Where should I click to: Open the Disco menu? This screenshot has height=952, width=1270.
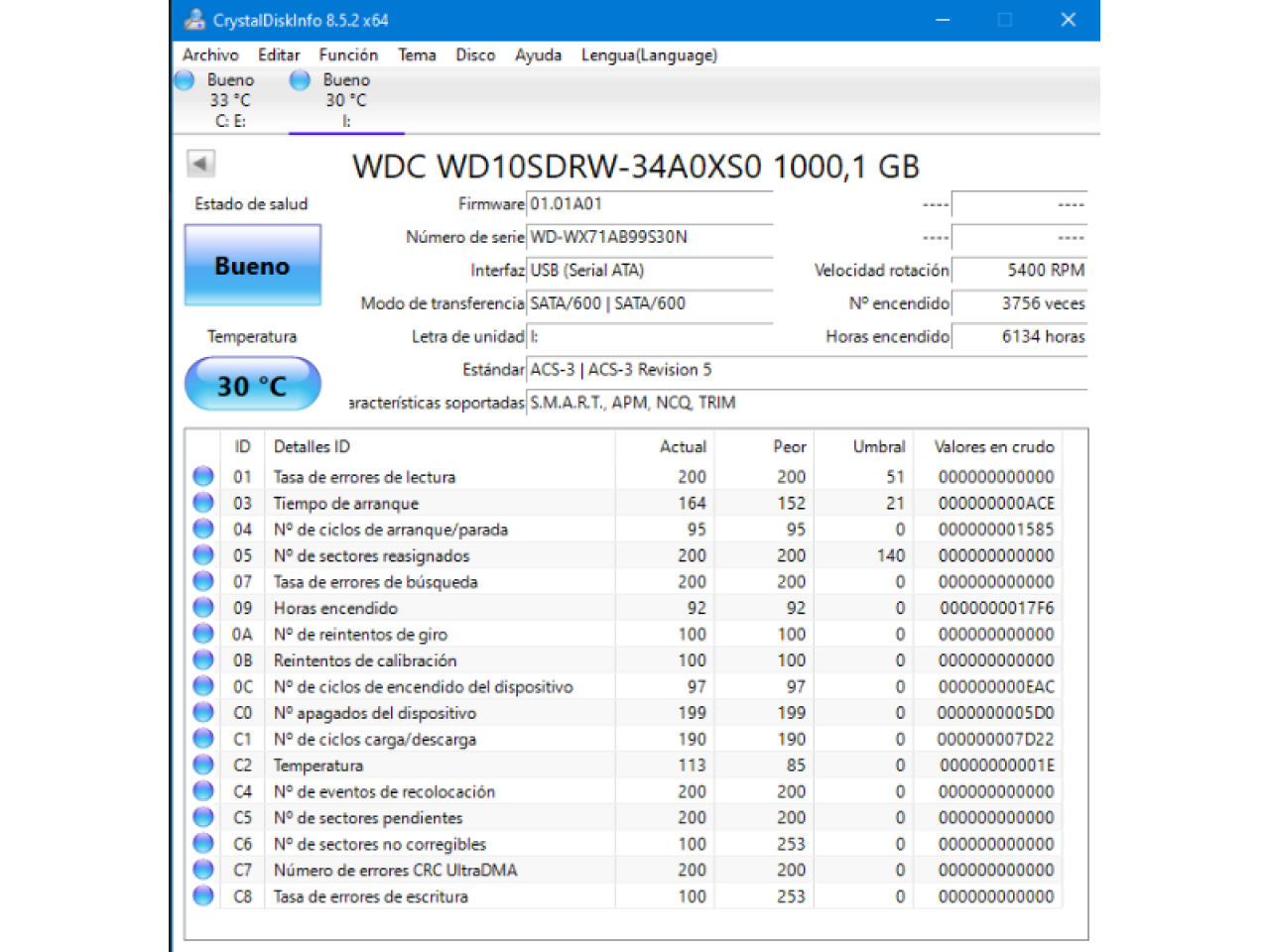475,56
